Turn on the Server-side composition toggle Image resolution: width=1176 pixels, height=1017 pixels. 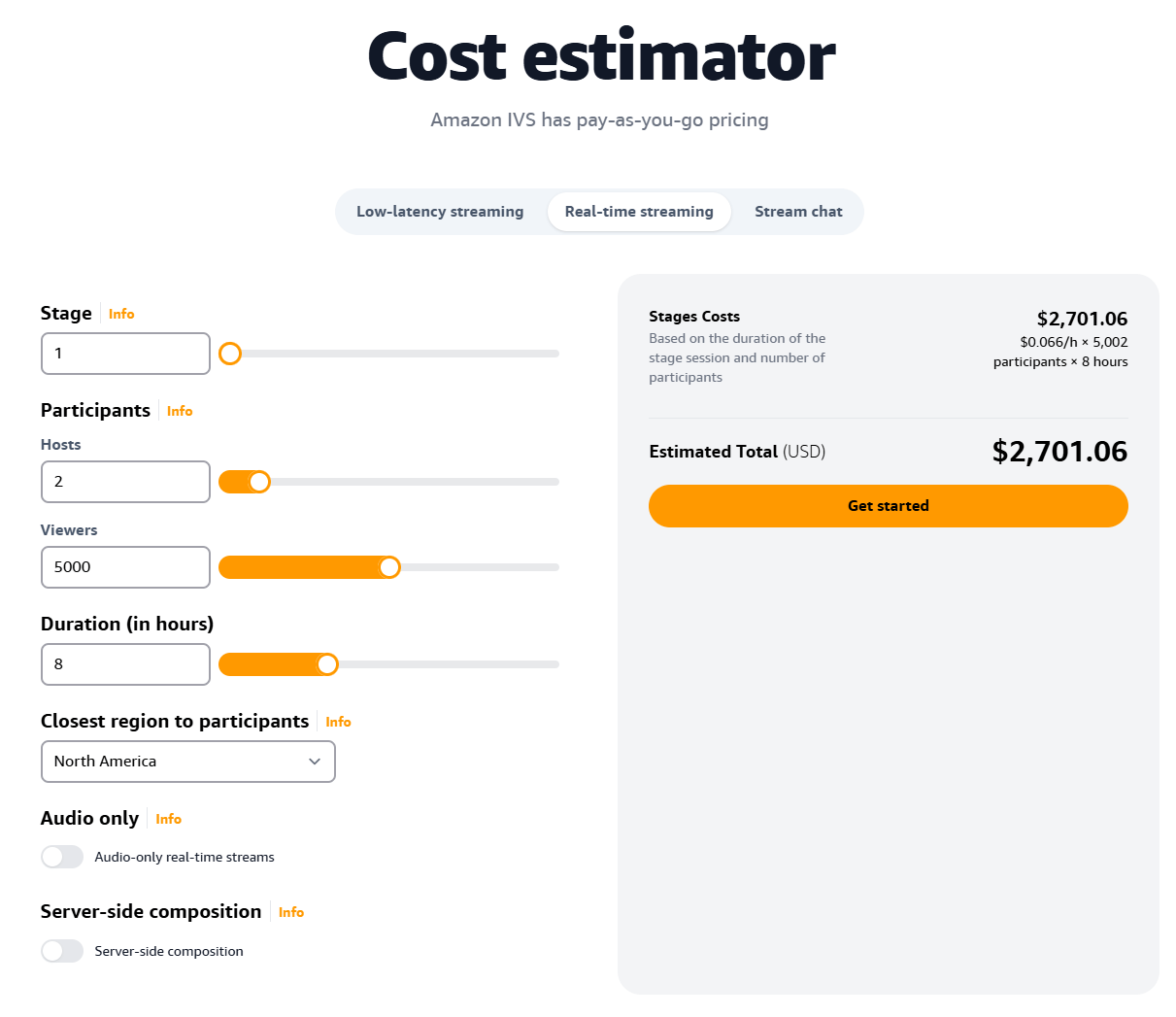click(62, 951)
